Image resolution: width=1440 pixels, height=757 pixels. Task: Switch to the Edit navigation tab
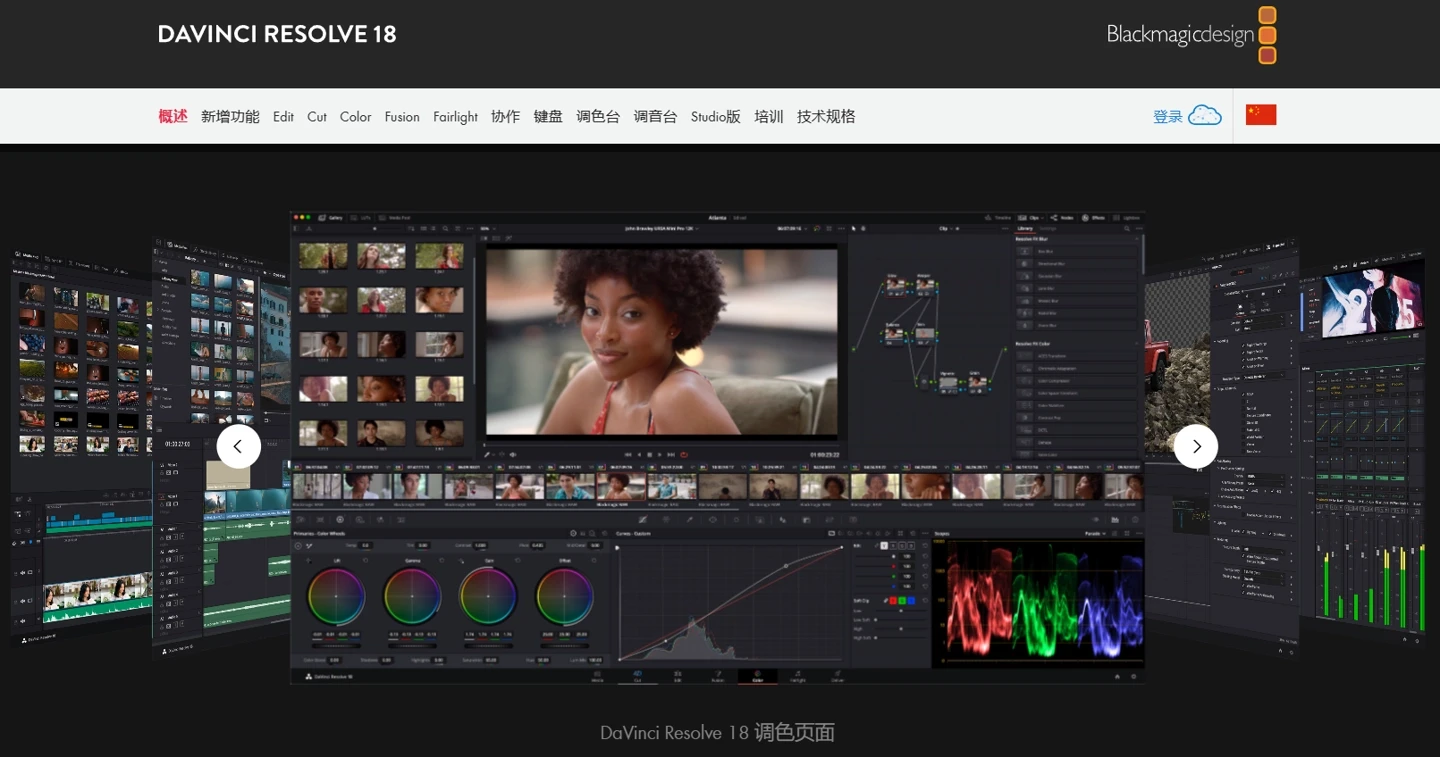[283, 116]
